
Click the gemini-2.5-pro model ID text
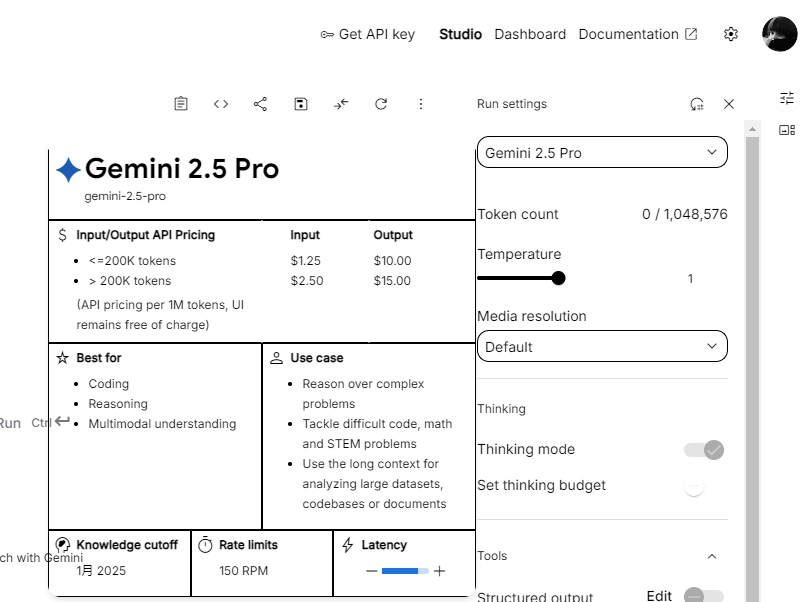point(125,196)
